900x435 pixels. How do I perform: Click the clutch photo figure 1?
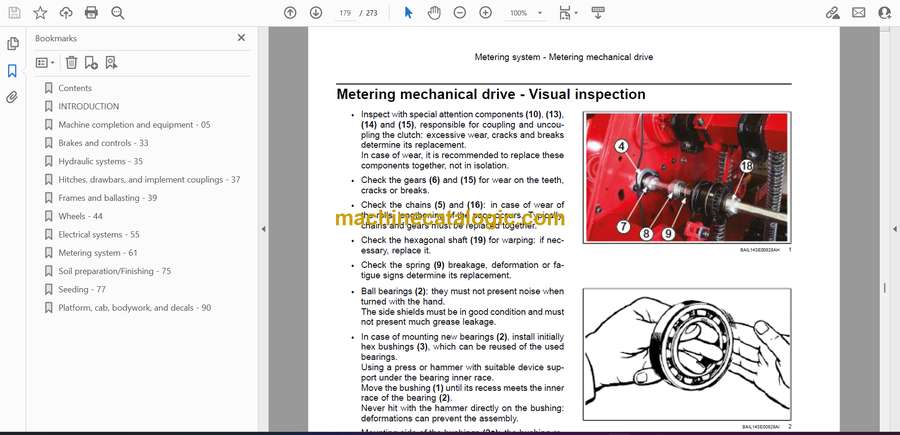(687, 177)
